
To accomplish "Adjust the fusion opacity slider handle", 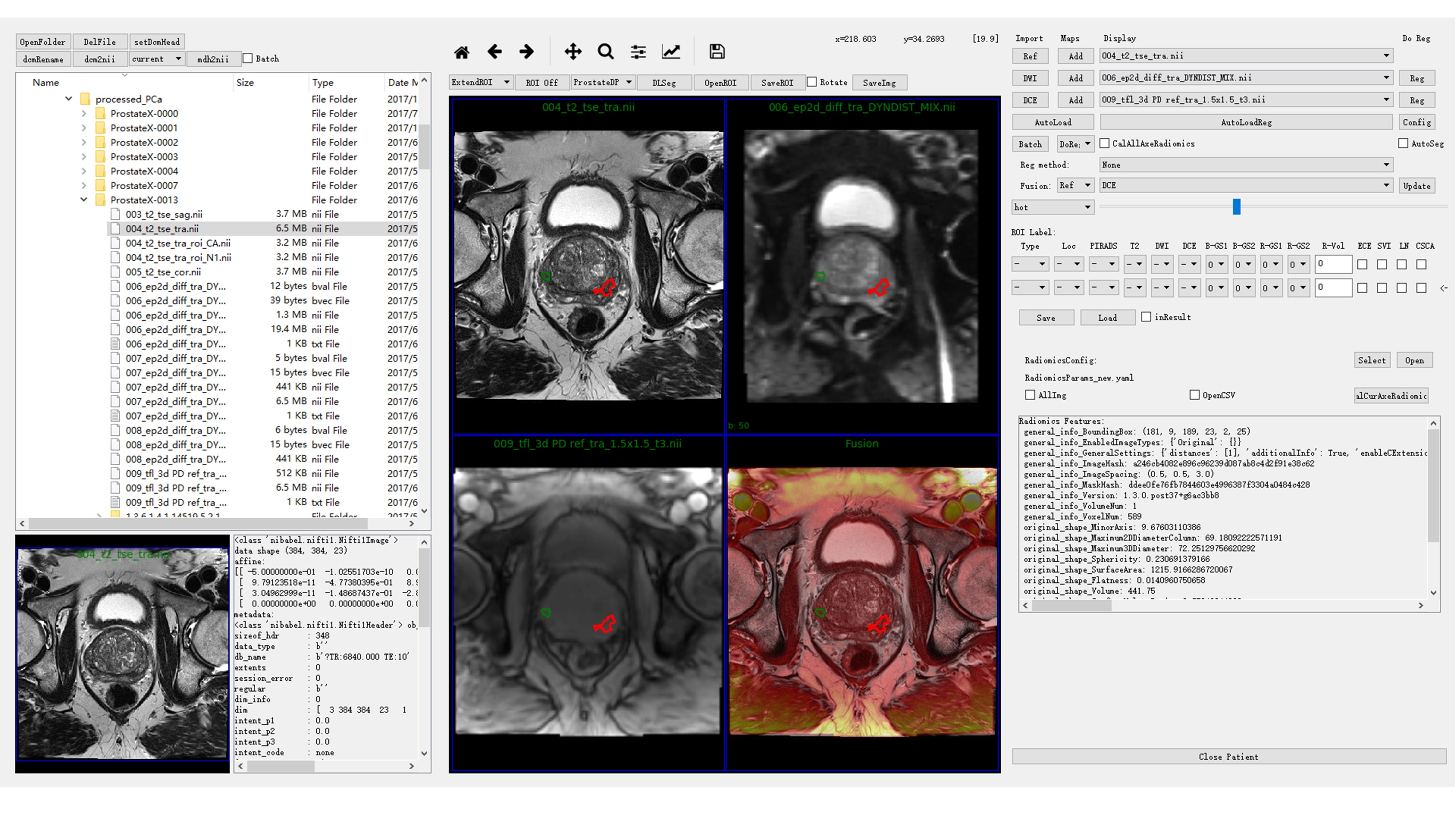I will point(1236,207).
